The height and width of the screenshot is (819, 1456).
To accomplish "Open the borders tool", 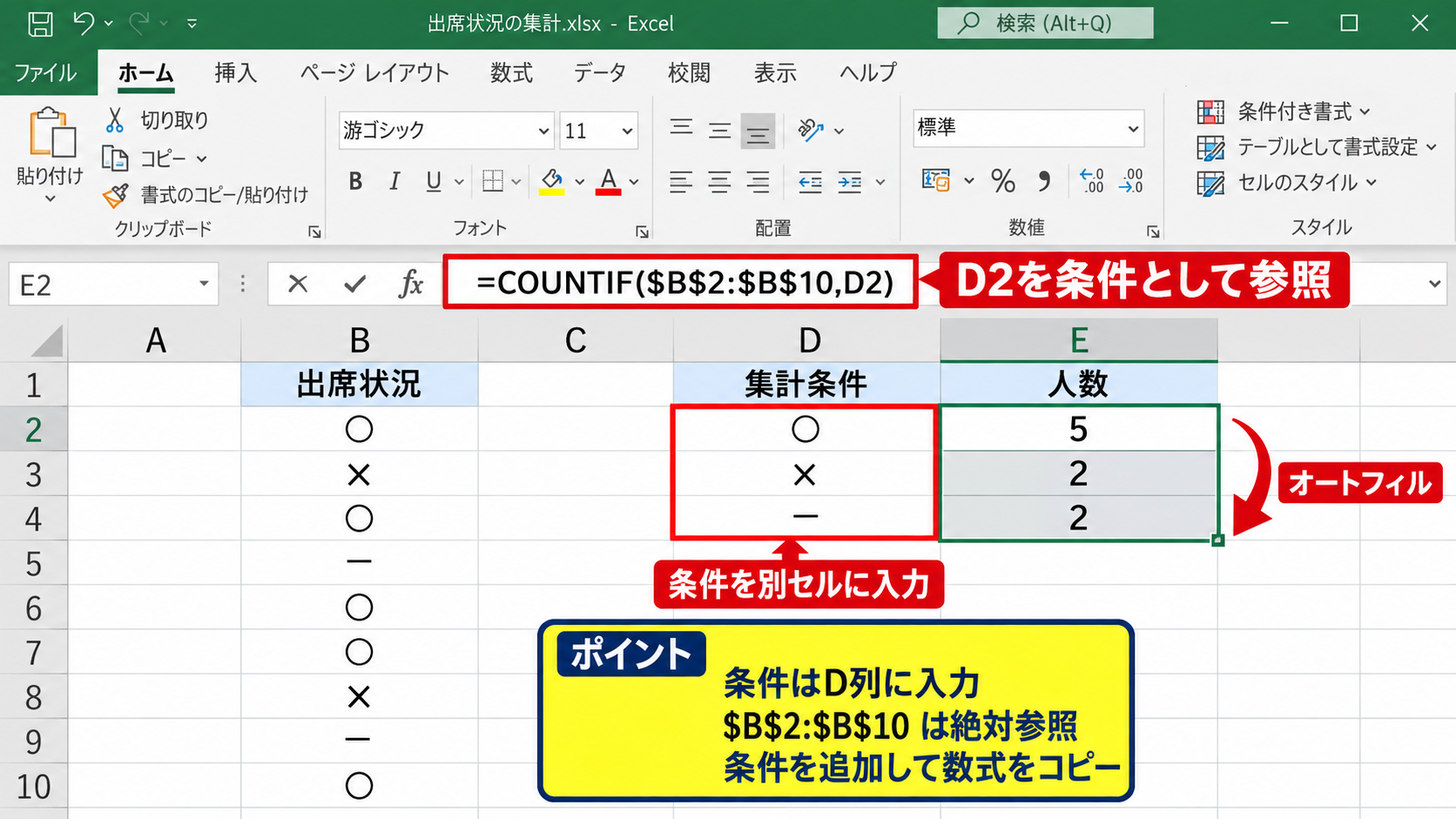I will coord(493,181).
